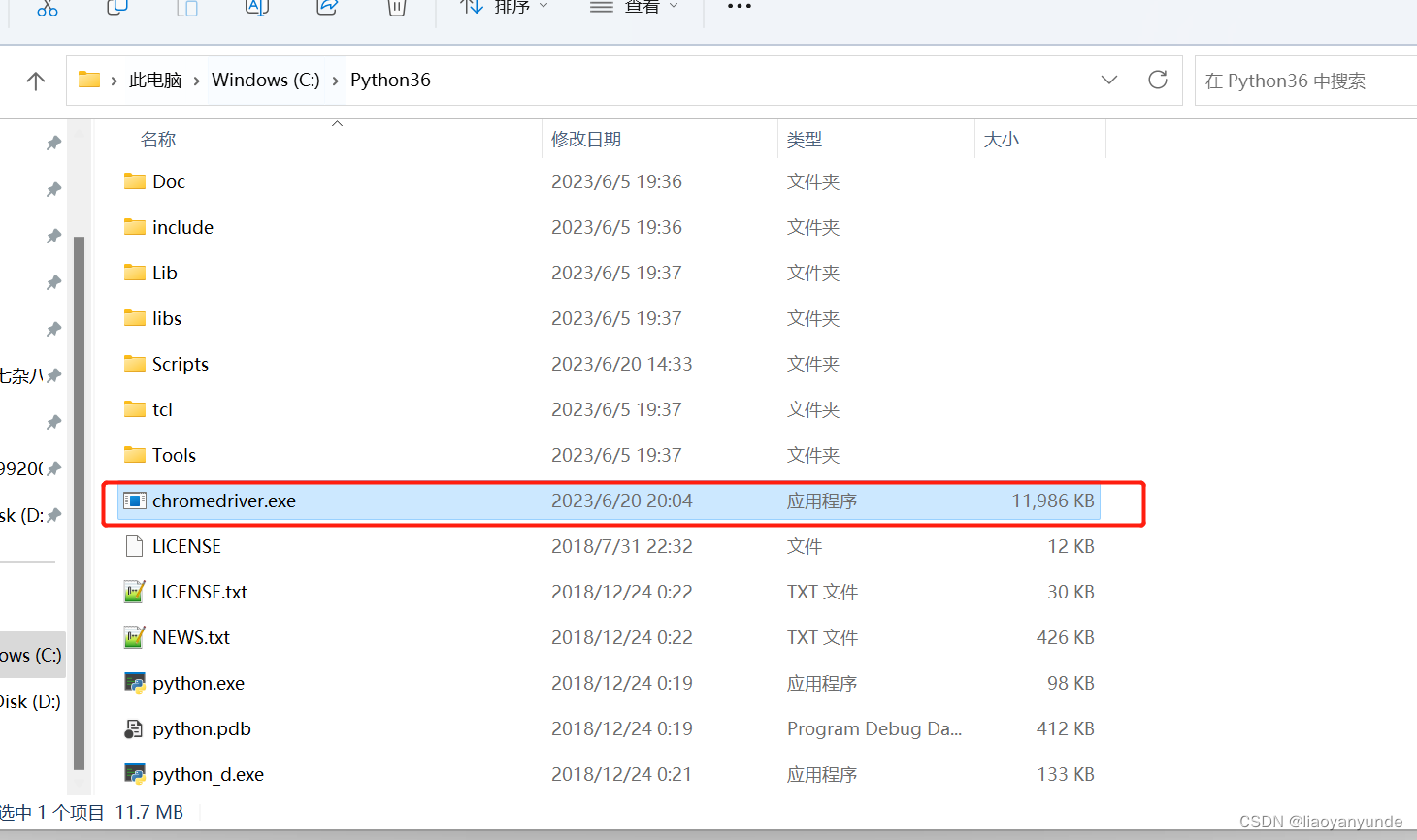Click the TXT 文件 type of LICENSE.txt

coord(822,592)
